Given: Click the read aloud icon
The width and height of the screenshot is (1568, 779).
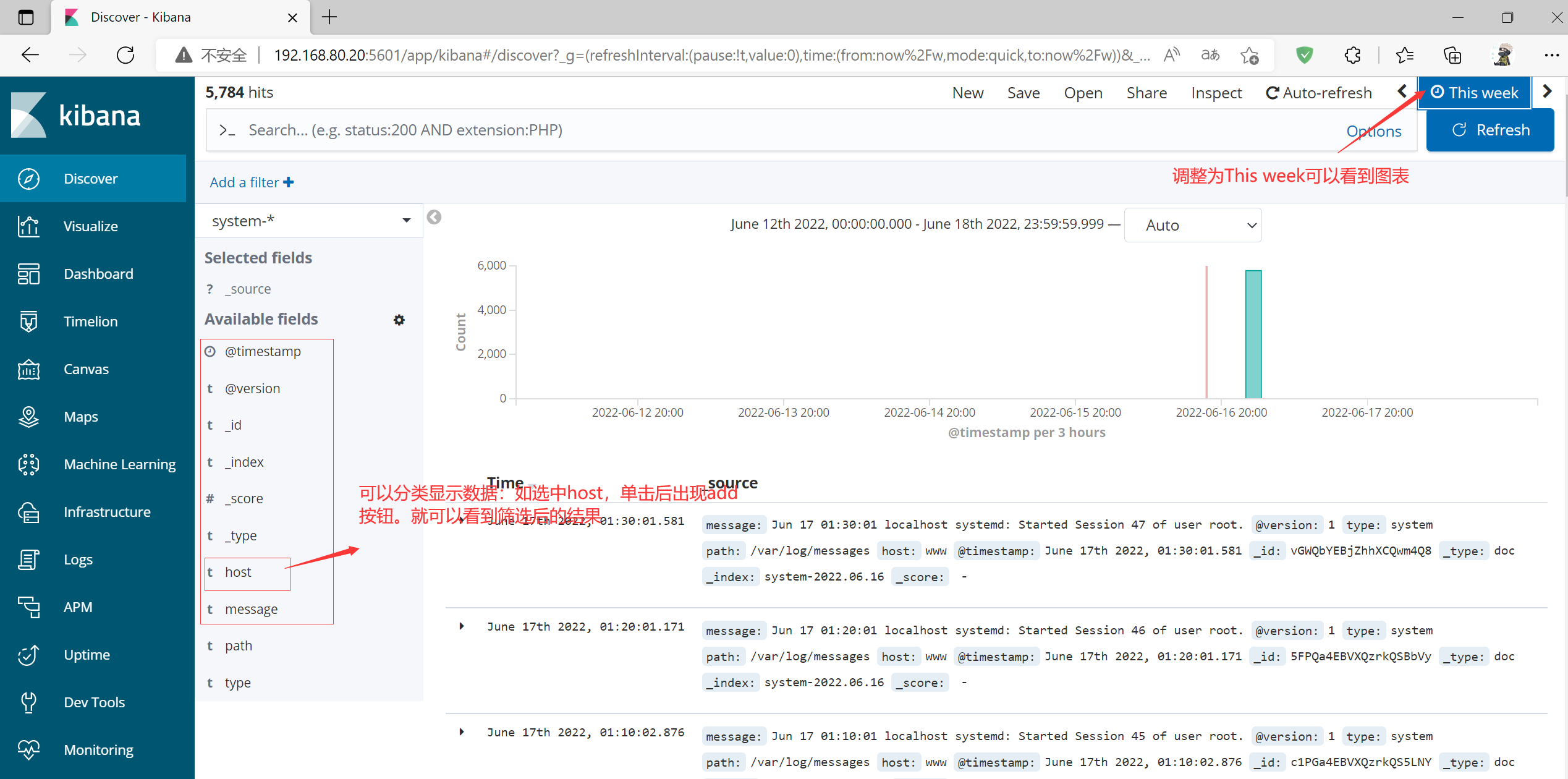Looking at the screenshot, I should [x=1171, y=55].
